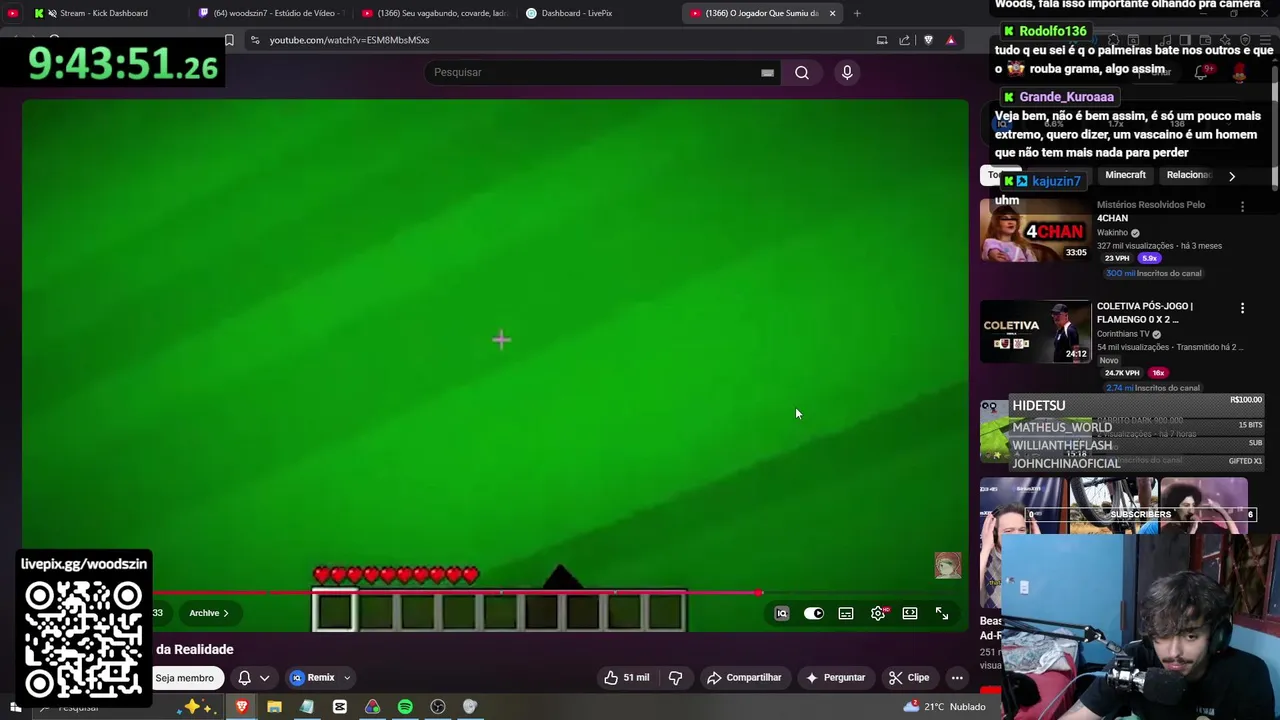Open the on-screen keyboard icon in search box
The width and height of the screenshot is (1280, 720).
[767, 72]
